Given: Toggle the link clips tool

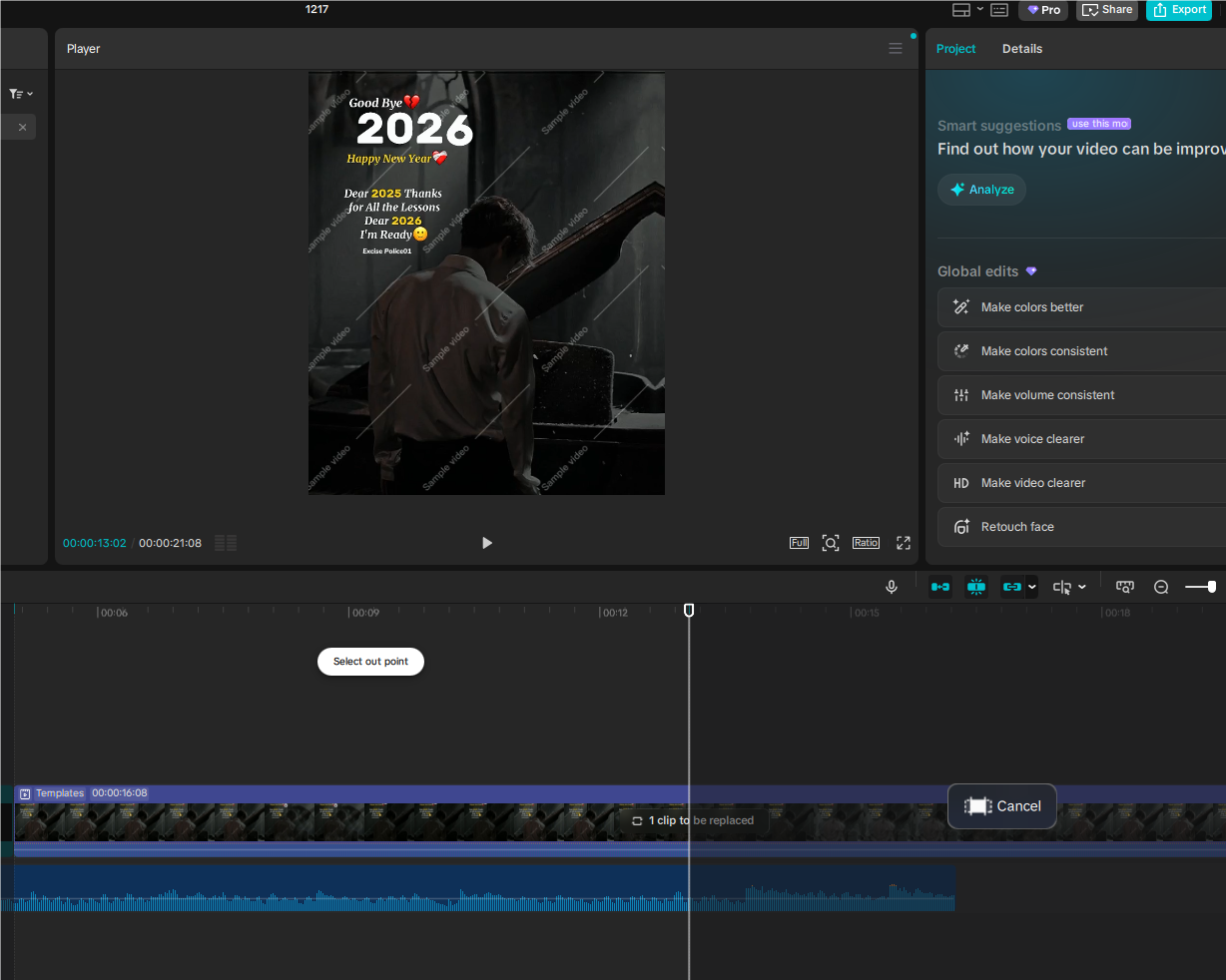Looking at the screenshot, I should (x=1011, y=587).
